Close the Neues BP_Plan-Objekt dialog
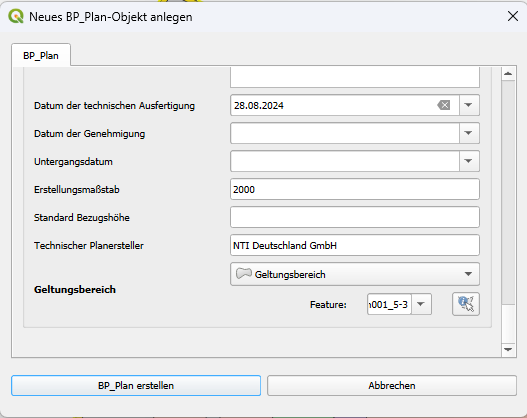527x418 pixels. (513, 16)
